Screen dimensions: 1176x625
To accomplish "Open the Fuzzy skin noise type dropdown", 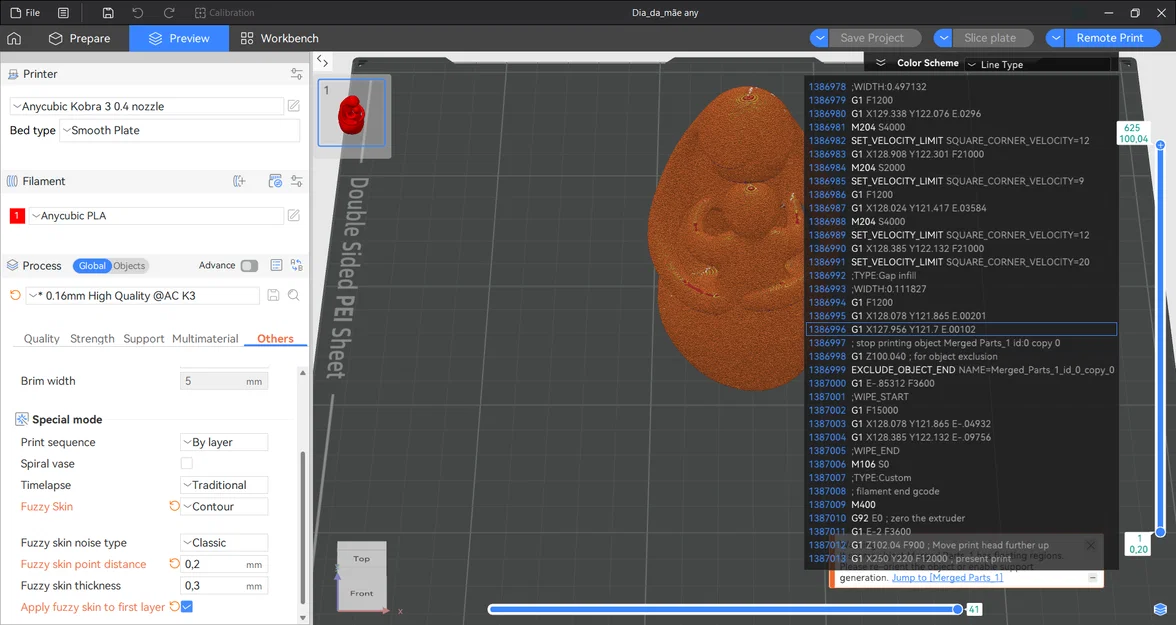I will [224, 542].
